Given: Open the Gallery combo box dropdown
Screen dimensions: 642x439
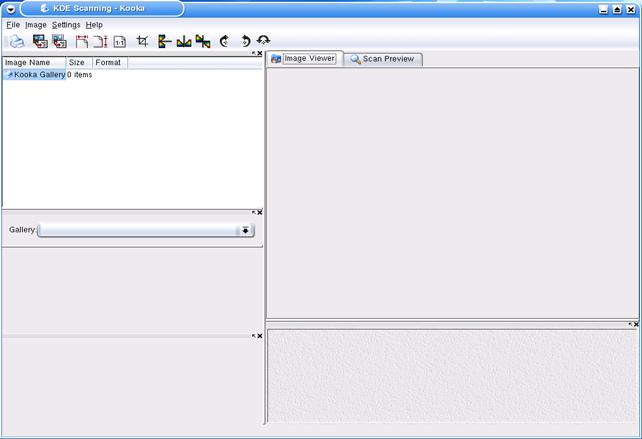Looking at the screenshot, I should pos(245,230).
